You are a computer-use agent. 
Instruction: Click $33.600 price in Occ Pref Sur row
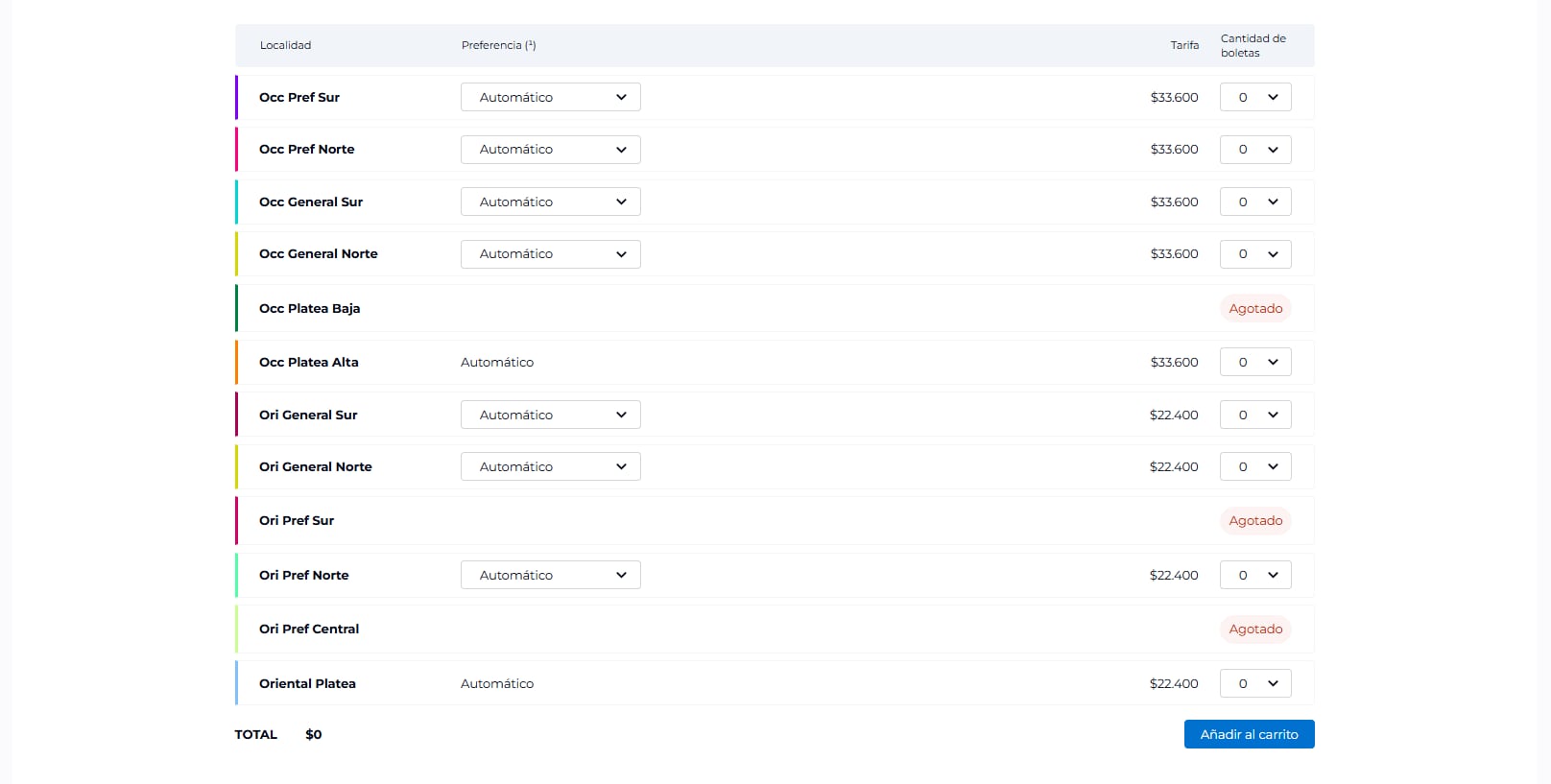tap(1175, 97)
